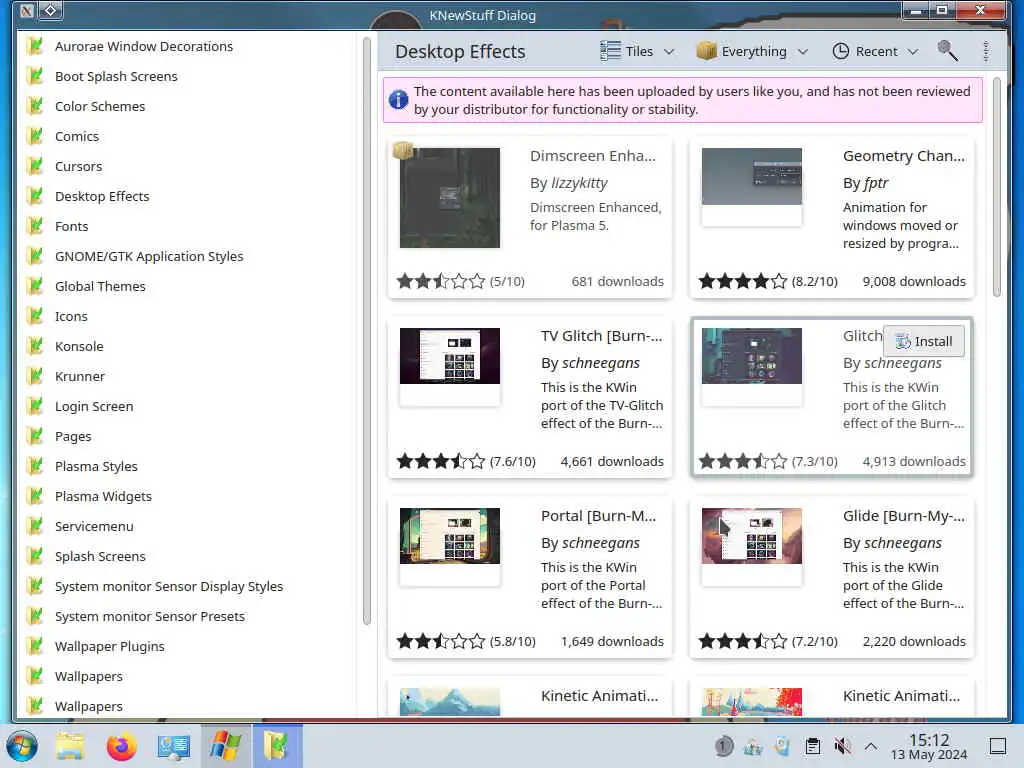Click the Dimscreen Enhanced preview thumbnail

450,198
